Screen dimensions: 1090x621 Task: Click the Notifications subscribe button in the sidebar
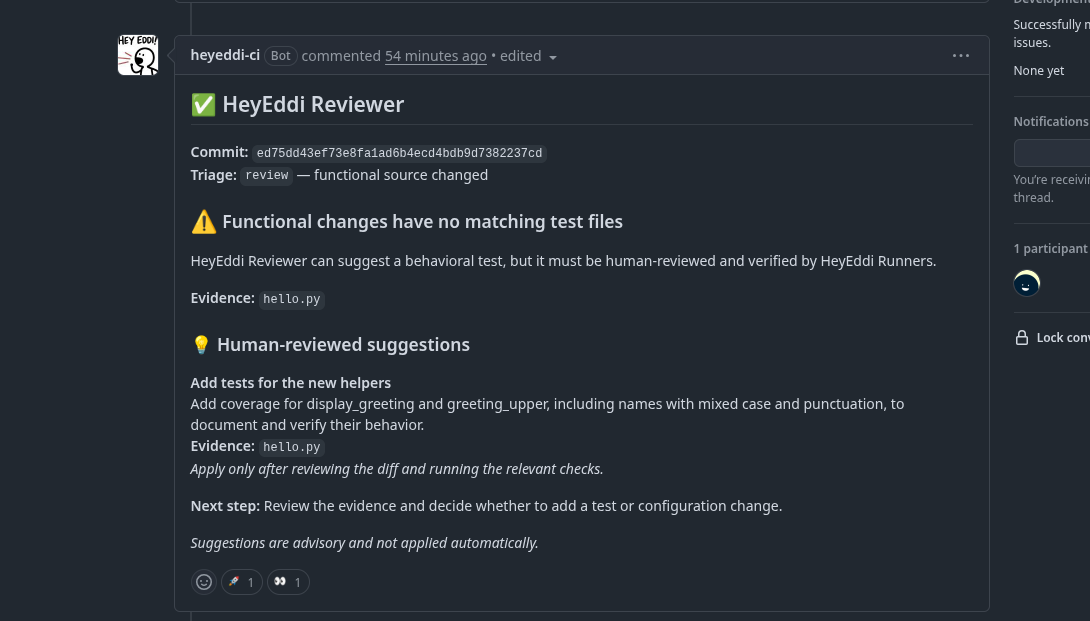[1052, 153]
